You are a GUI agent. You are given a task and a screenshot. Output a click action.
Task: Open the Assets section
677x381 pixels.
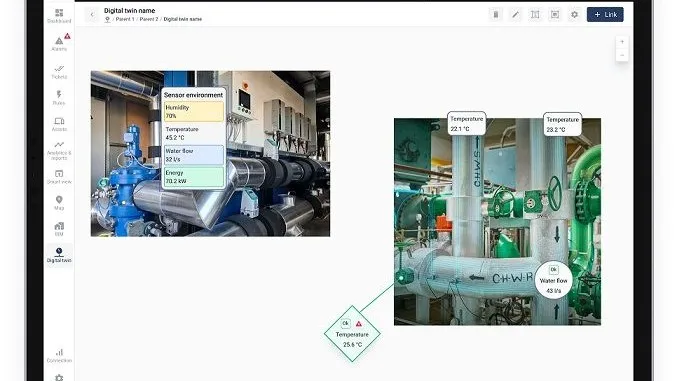click(x=59, y=124)
